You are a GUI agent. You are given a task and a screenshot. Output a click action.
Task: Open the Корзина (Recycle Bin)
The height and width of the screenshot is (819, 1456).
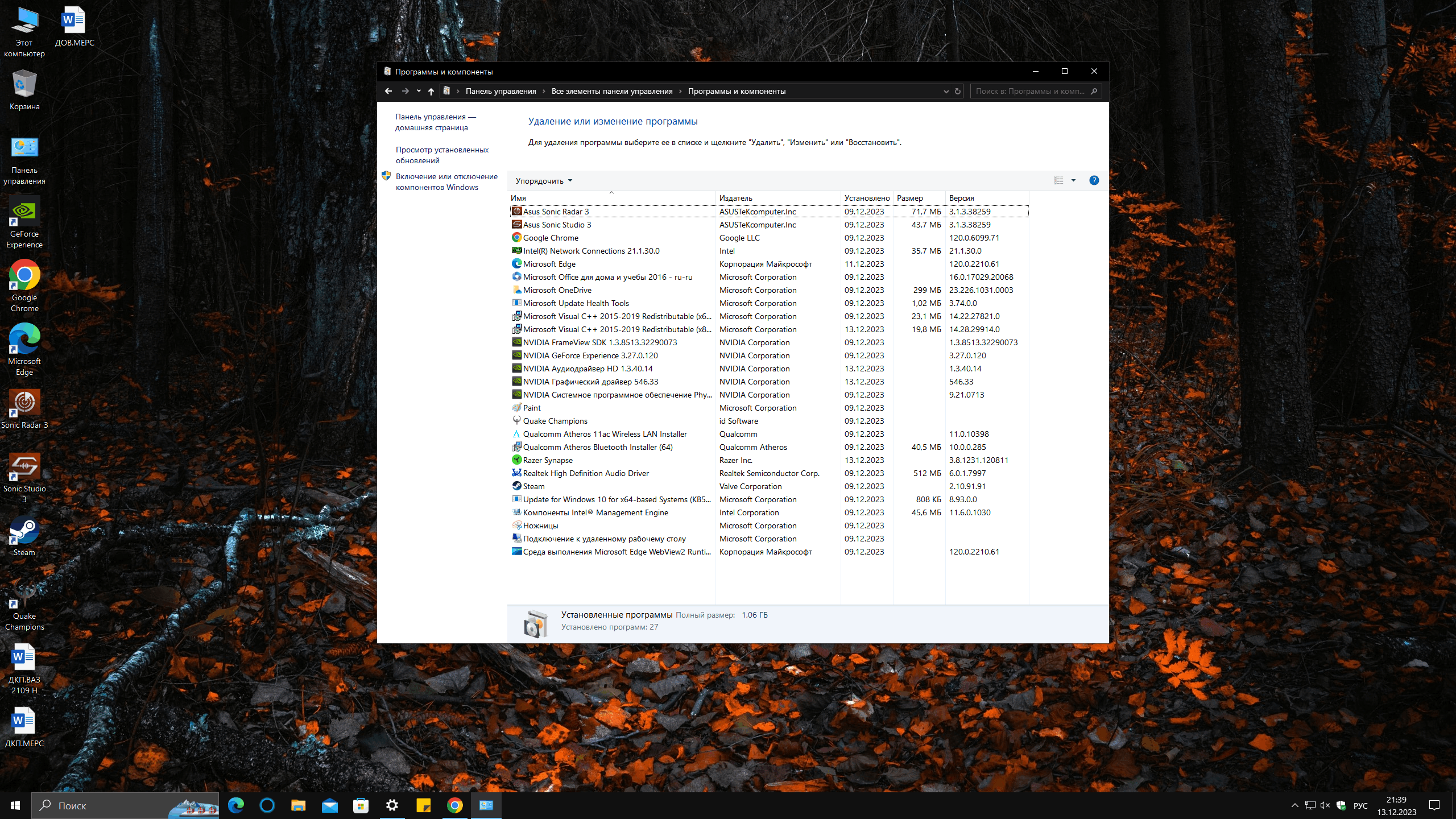click(x=24, y=82)
